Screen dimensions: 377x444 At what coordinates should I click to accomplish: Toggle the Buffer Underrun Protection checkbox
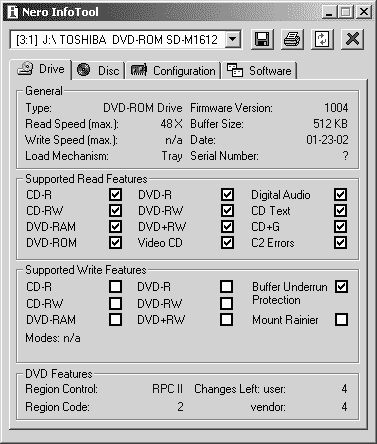pyautogui.click(x=342, y=286)
